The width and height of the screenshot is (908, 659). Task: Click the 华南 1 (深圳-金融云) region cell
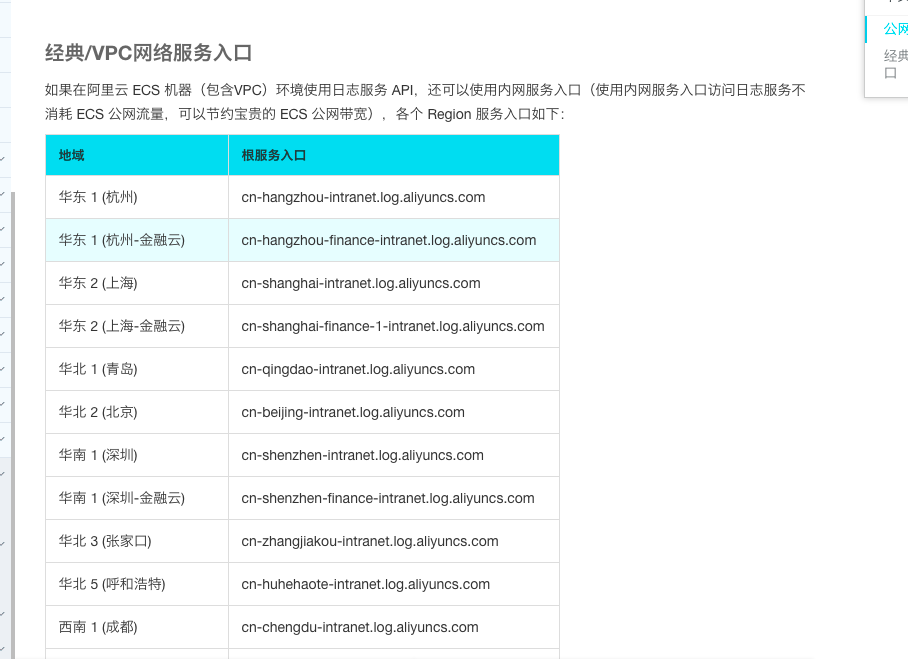[x=137, y=498]
